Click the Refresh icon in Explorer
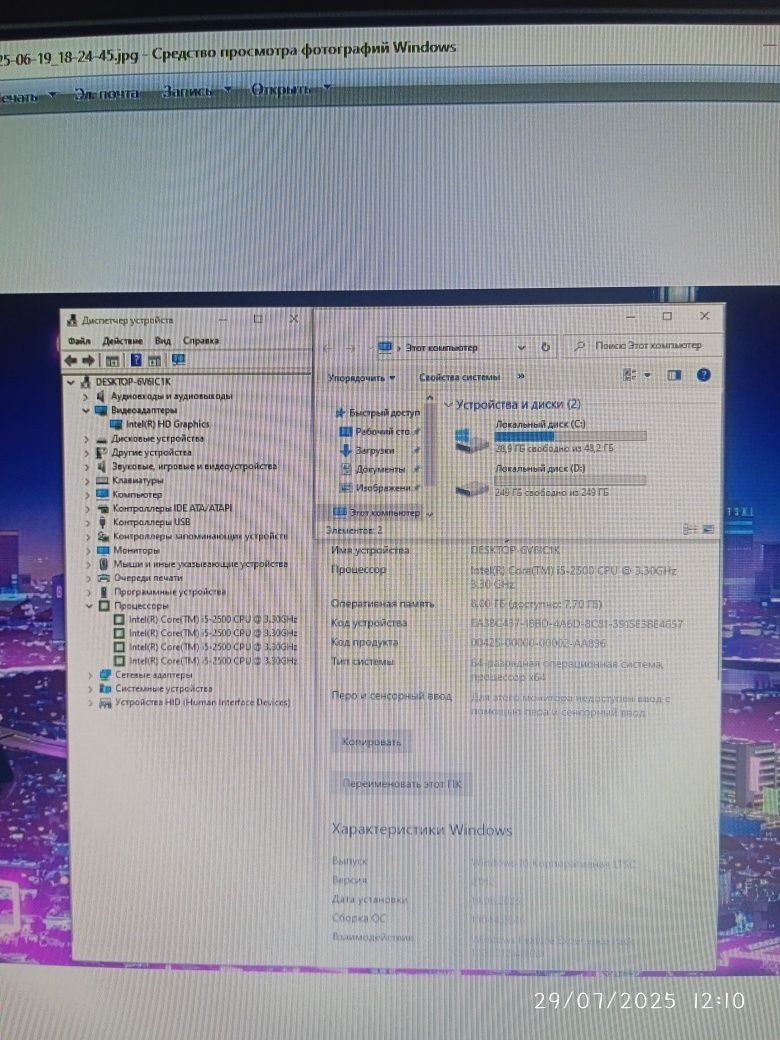This screenshot has height=1040, width=780. coord(545,347)
